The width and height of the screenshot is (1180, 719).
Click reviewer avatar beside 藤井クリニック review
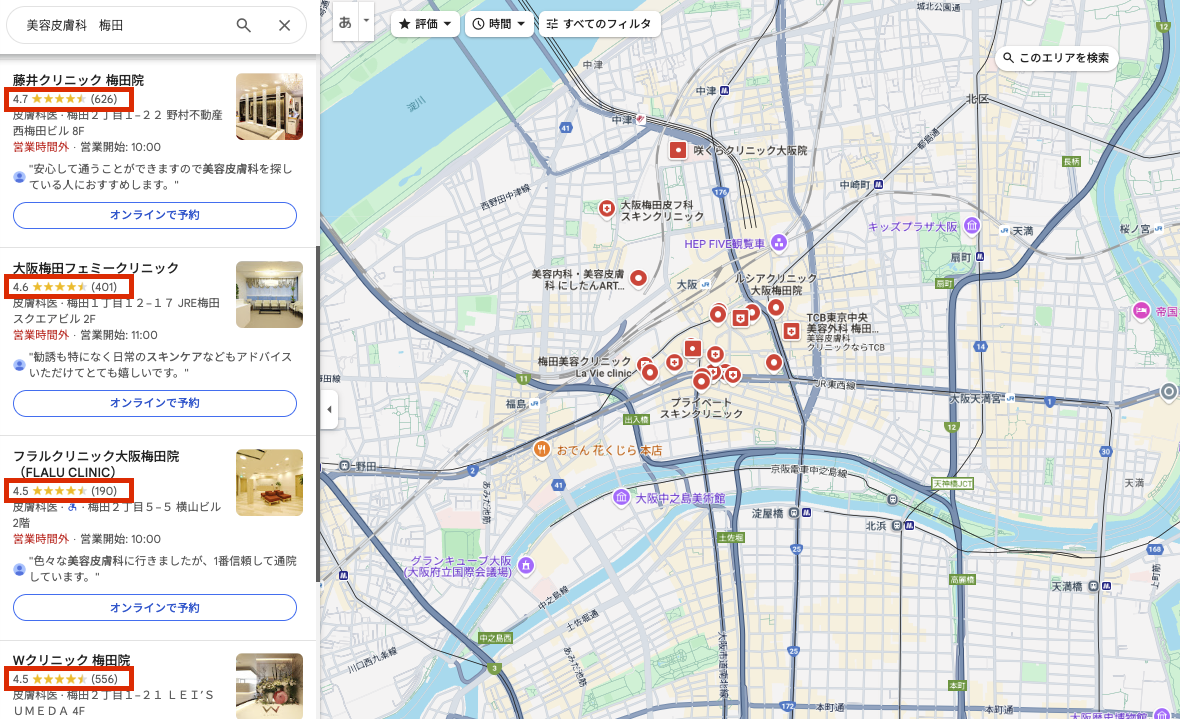20,177
